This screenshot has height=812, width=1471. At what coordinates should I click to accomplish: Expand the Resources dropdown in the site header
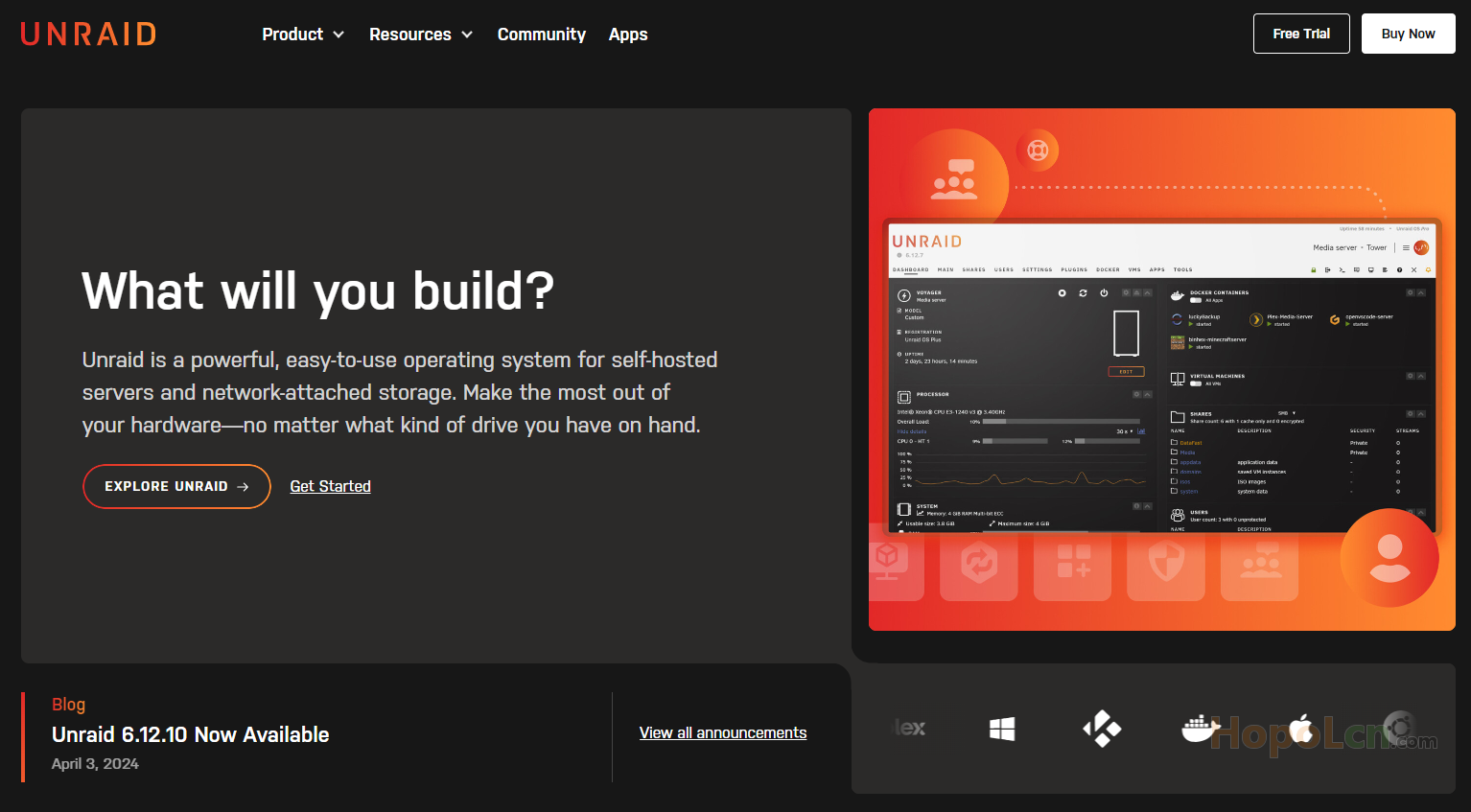click(x=421, y=35)
